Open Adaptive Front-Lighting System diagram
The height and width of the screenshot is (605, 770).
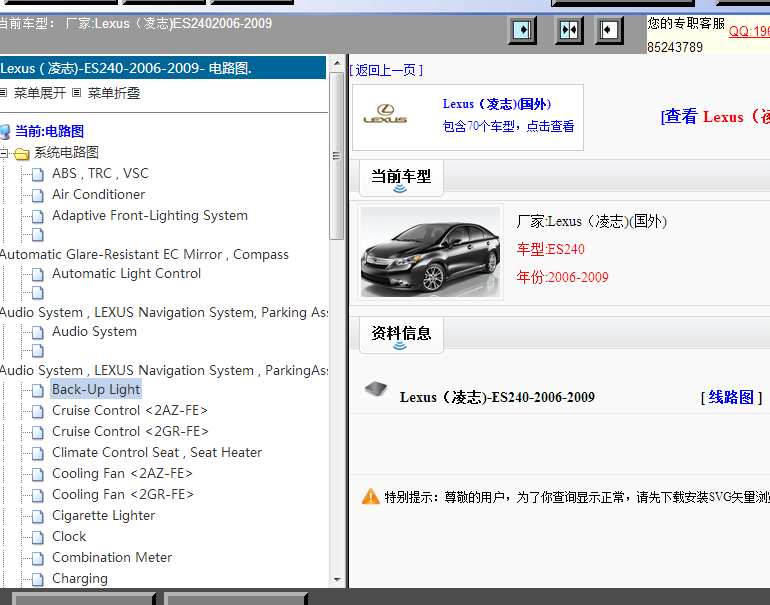[150, 216]
